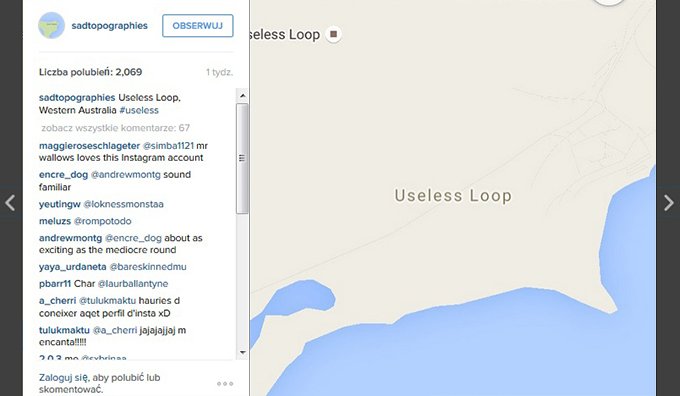The width and height of the screenshot is (680, 396).
Task: Open the three-dots more options menu
Action: [x=225, y=383]
